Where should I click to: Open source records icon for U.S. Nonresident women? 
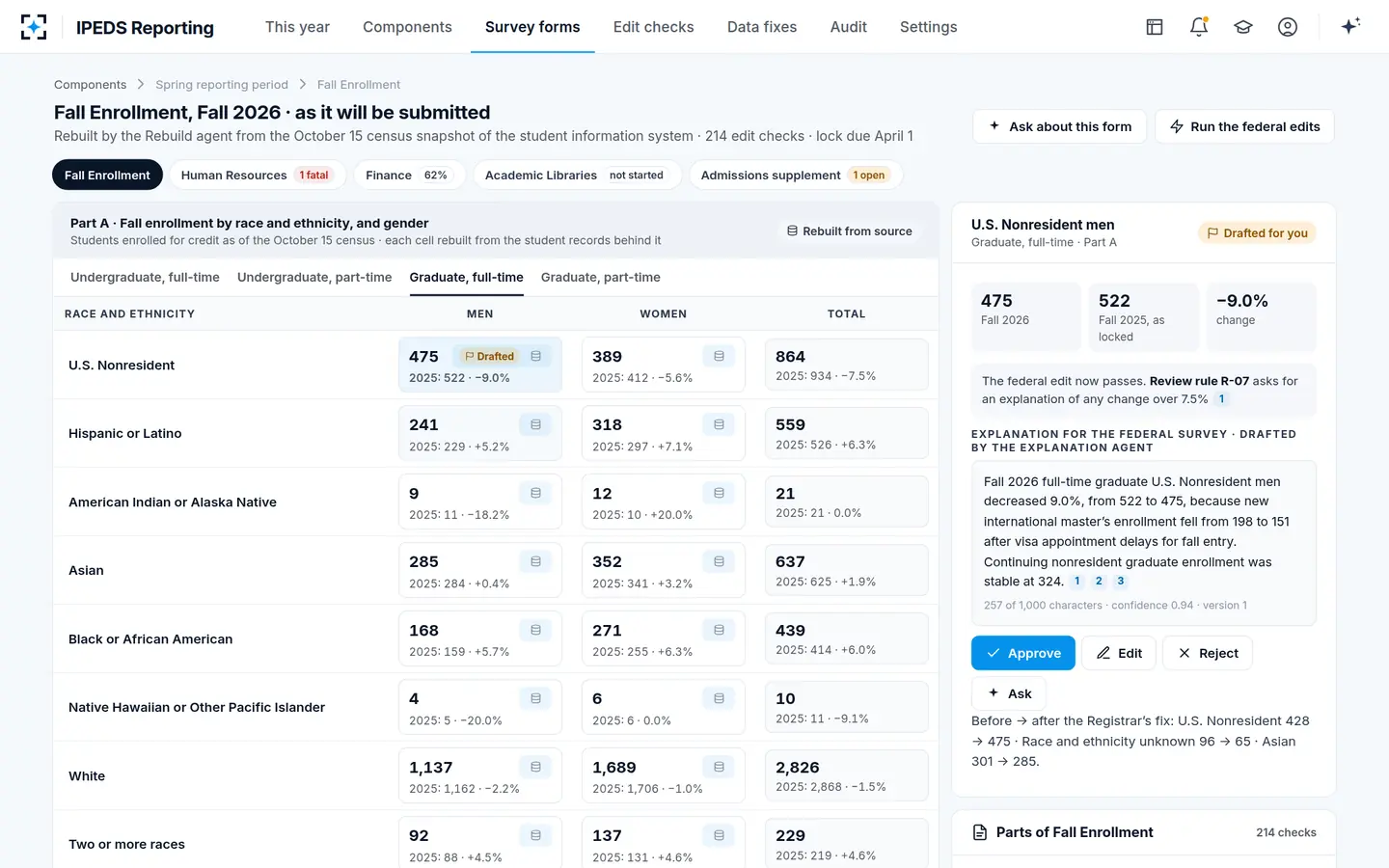pyautogui.click(x=719, y=356)
